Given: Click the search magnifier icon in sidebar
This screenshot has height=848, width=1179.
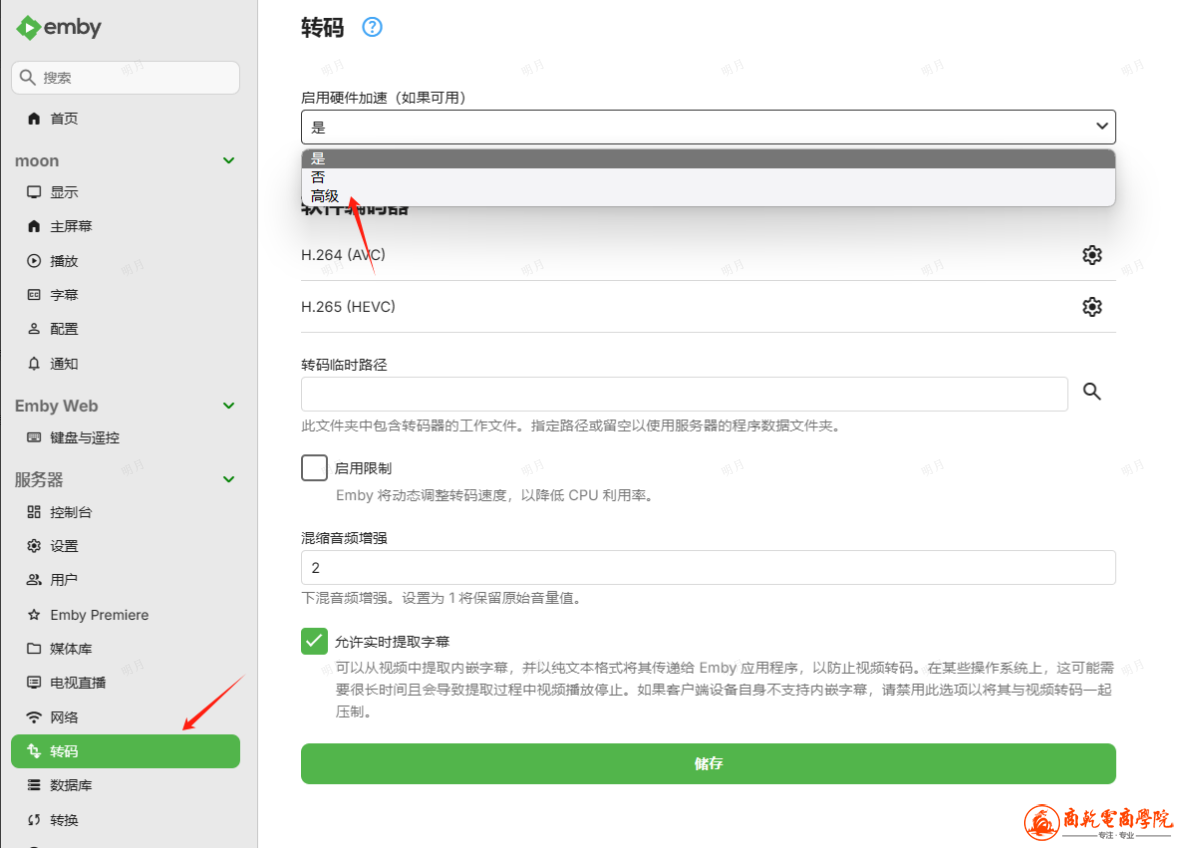Looking at the screenshot, I should click(28, 77).
